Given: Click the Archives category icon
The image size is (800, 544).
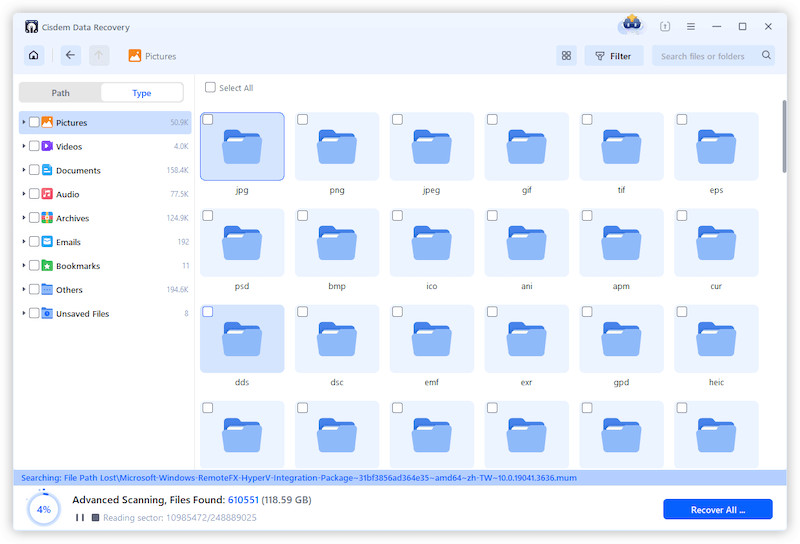Looking at the screenshot, I should (47, 218).
